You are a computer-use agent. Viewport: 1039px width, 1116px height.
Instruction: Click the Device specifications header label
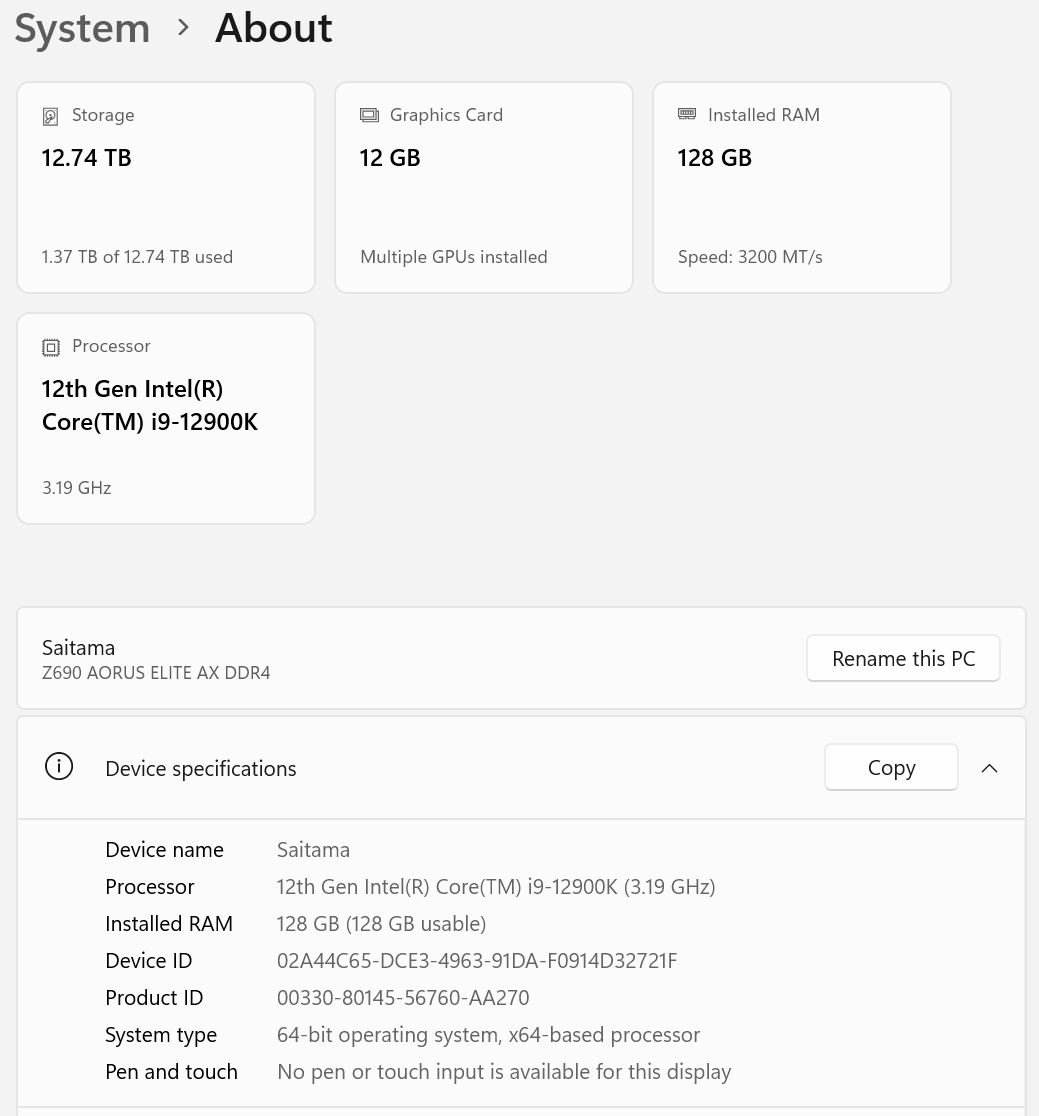click(x=201, y=768)
